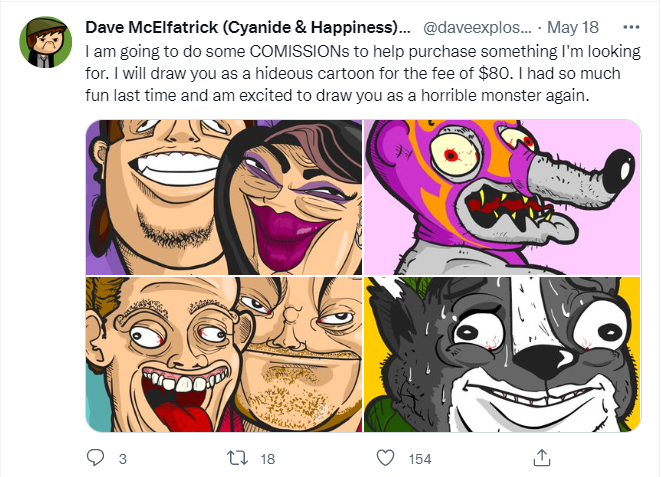Click the reply speech bubble icon
661x477 pixels.
[96, 457]
